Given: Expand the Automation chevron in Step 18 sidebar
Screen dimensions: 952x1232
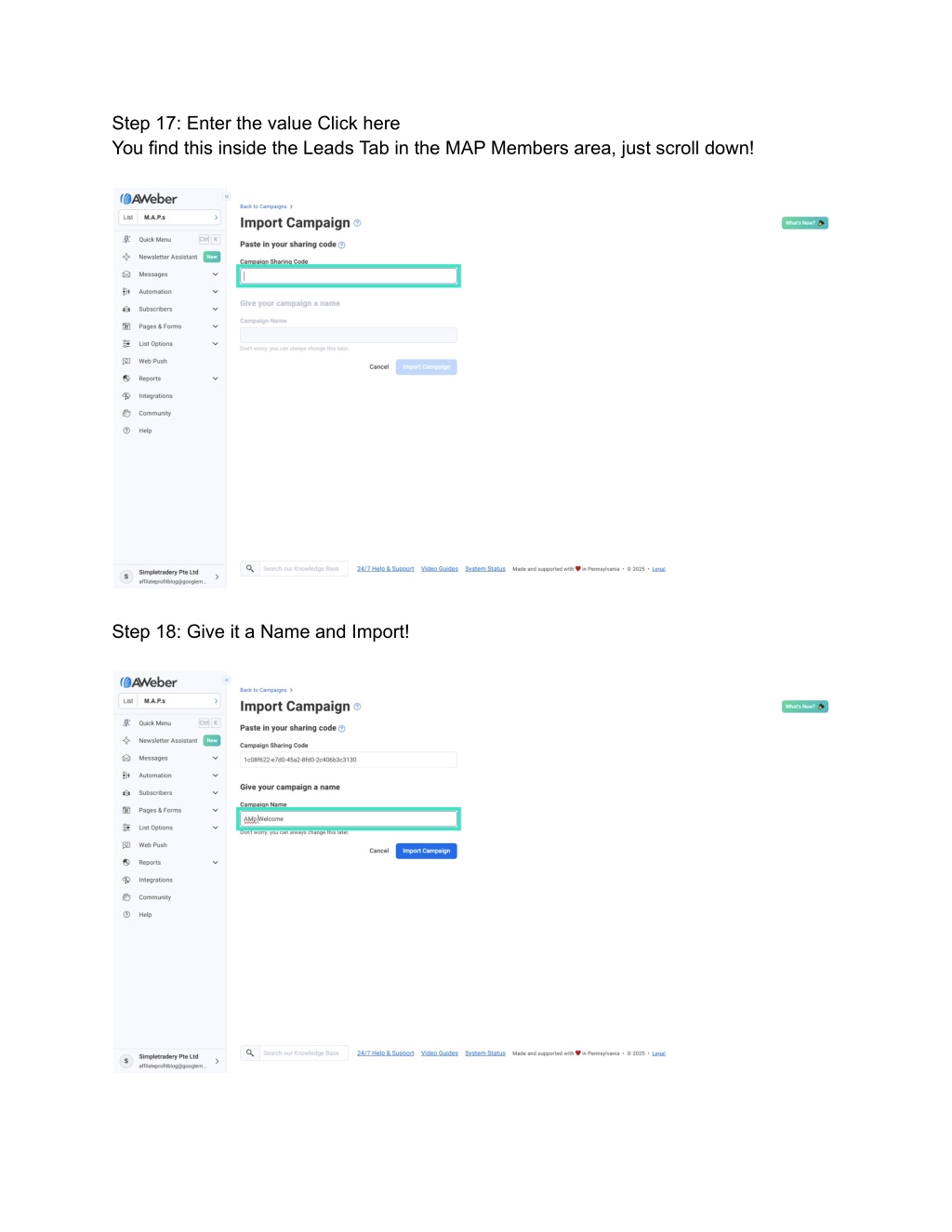Looking at the screenshot, I should coord(215,775).
